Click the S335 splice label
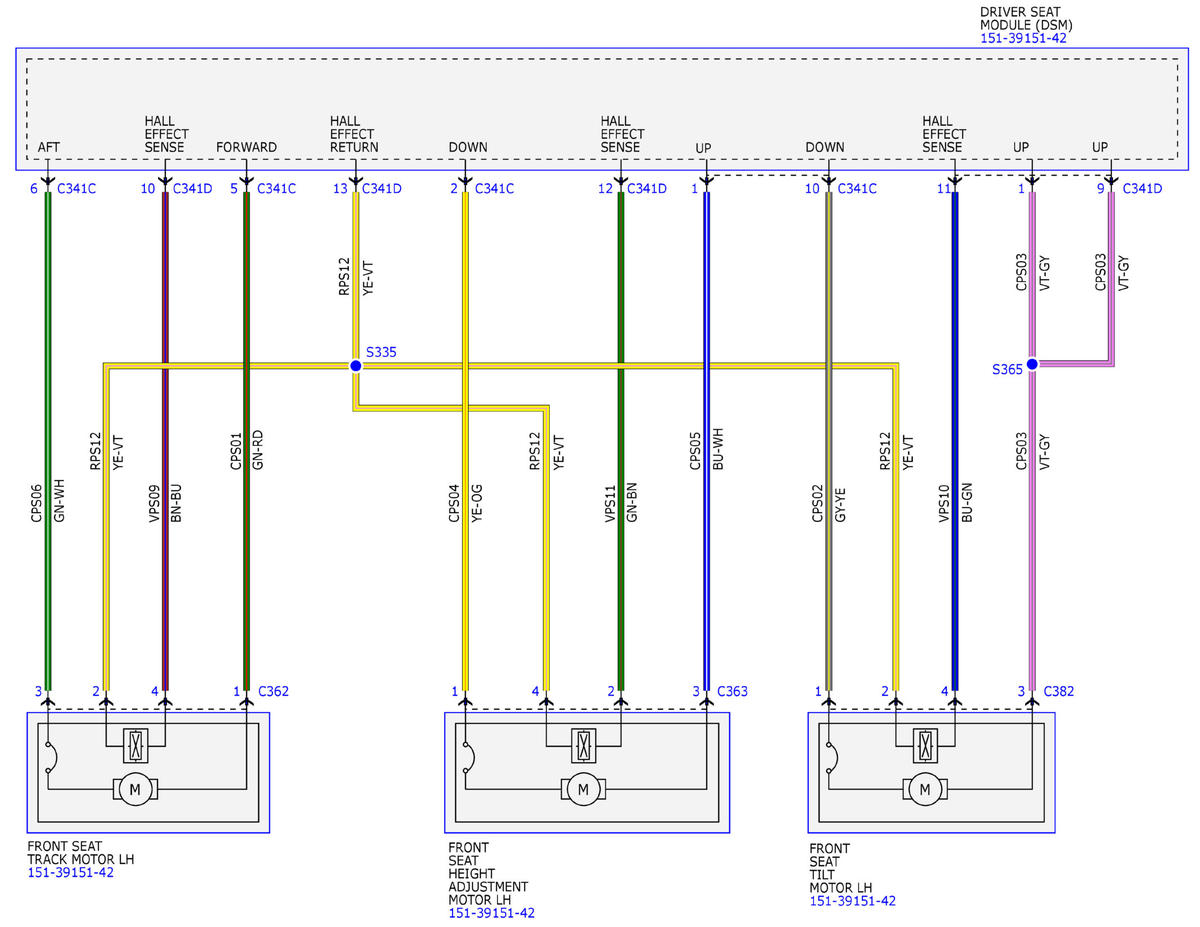This screenshot has height=927, width=1200. click(381, 352)
